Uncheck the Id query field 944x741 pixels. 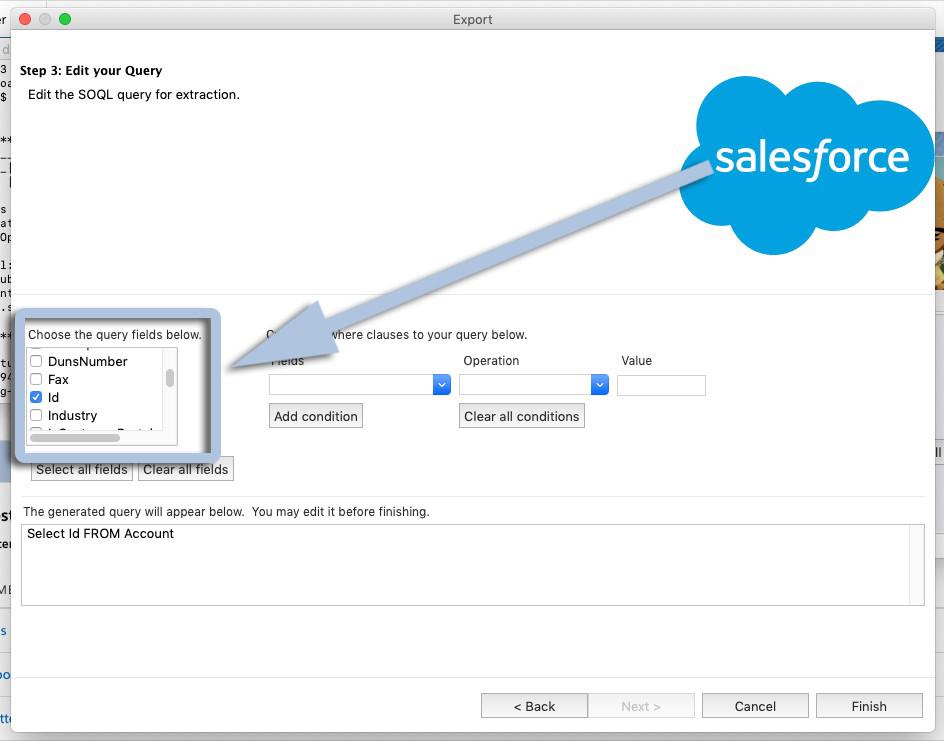click(36, 397)
